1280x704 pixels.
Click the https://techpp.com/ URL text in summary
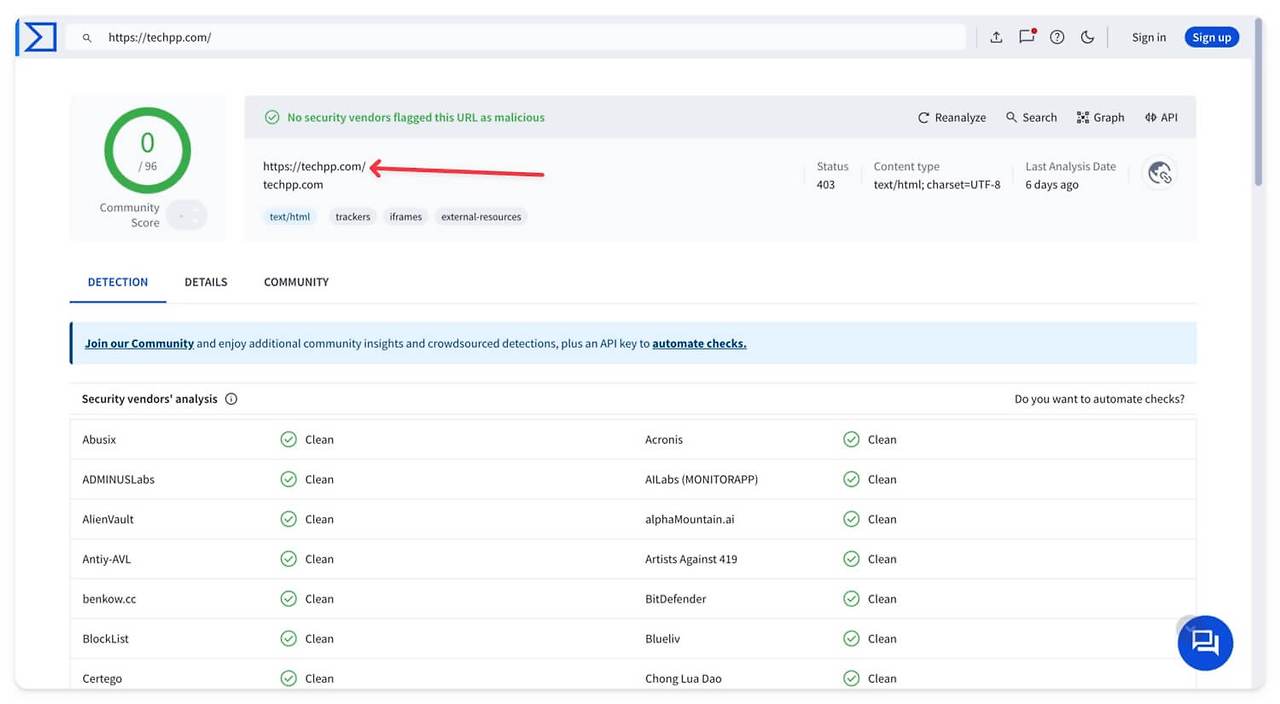(x=314, y=167)
